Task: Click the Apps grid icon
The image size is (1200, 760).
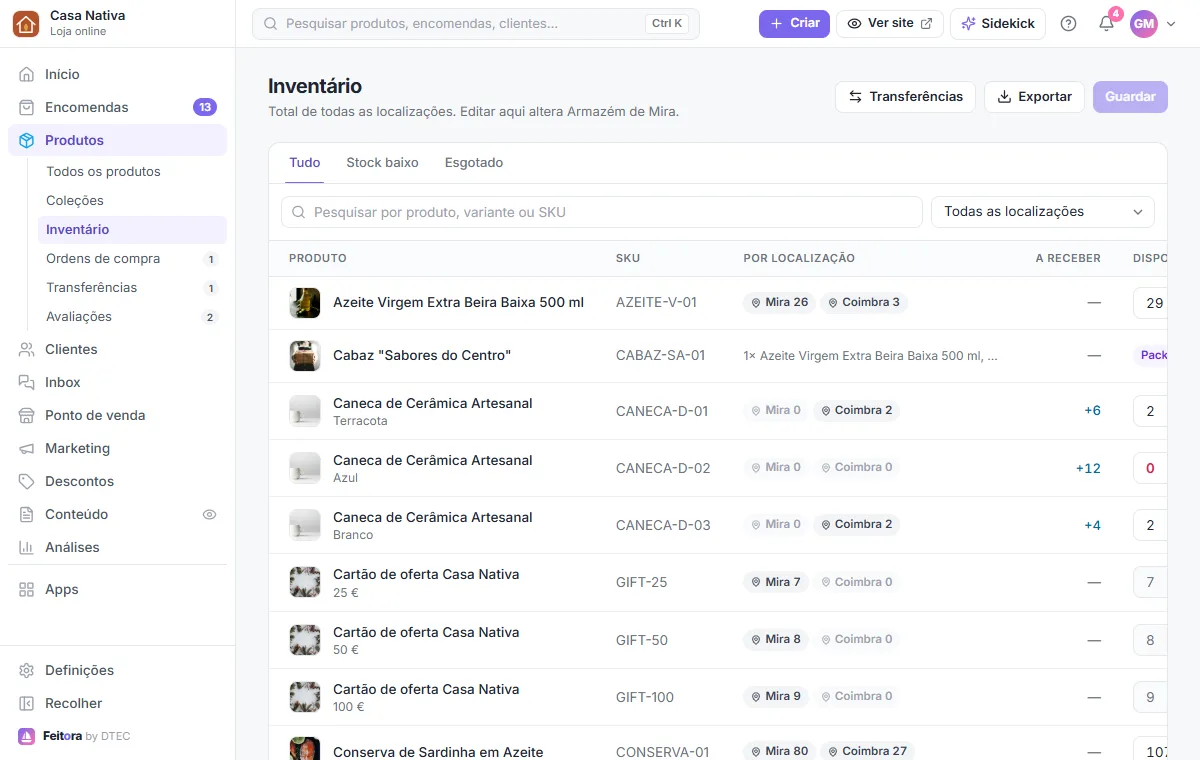Action: tap(27, 589)
